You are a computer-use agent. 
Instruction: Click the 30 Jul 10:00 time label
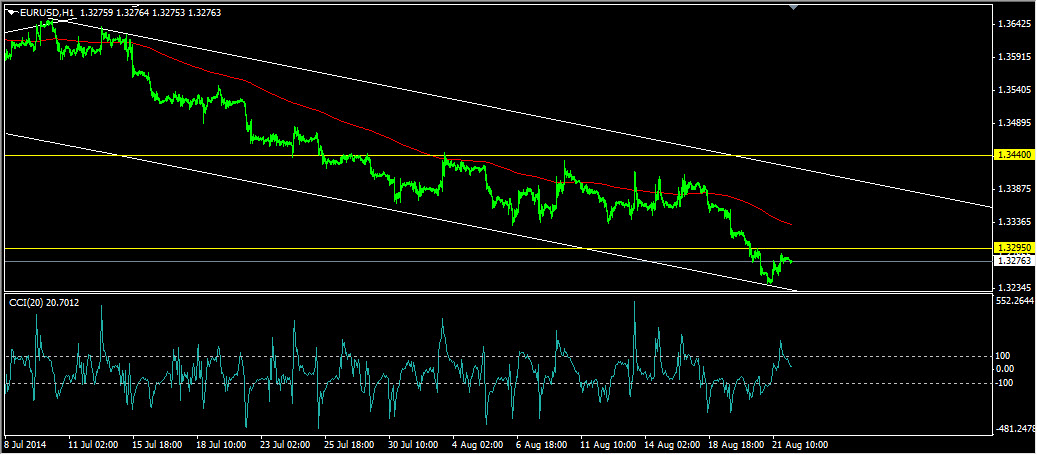[x=414, y=444]
